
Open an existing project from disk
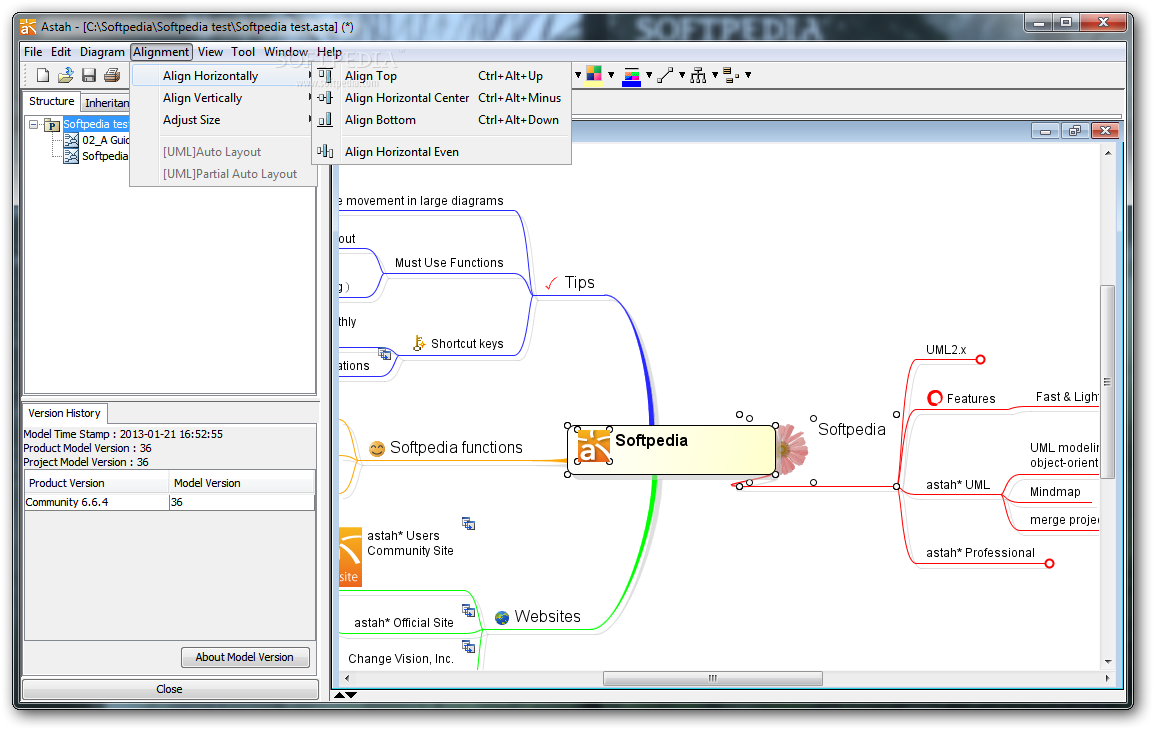(x=66, y=75)
